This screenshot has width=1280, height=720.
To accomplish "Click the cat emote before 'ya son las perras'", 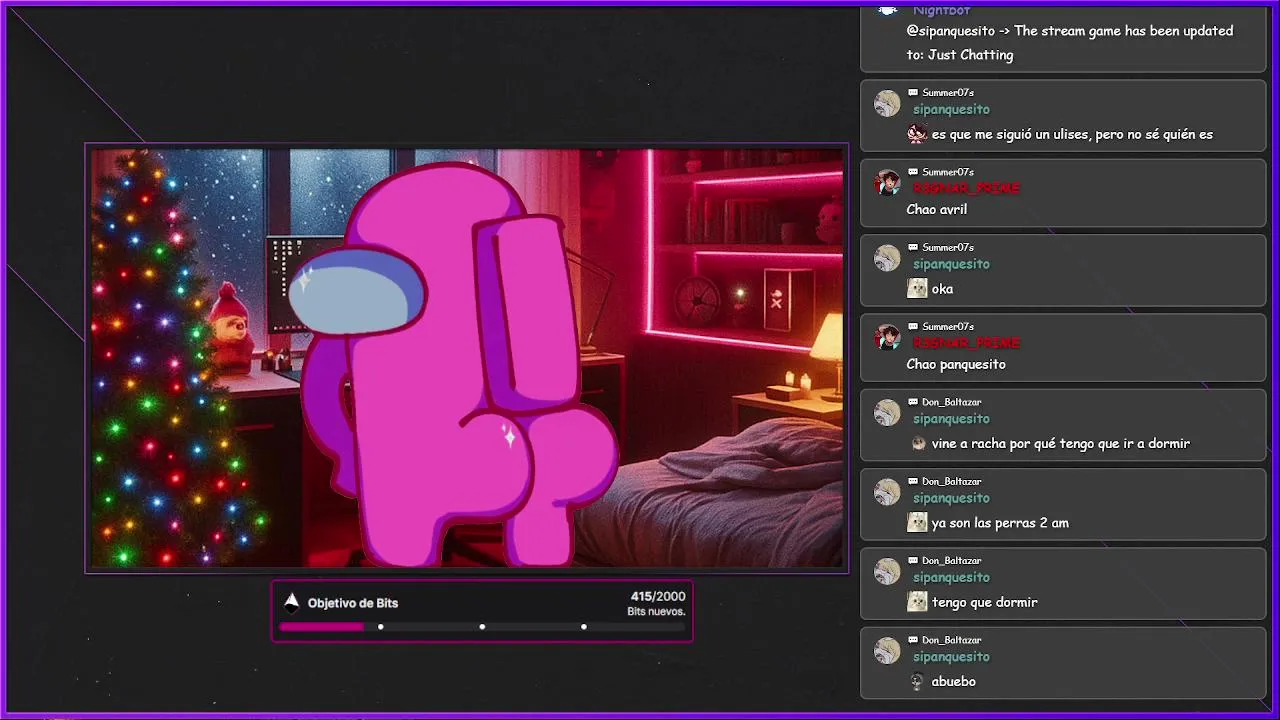I will tap(917, 522).
